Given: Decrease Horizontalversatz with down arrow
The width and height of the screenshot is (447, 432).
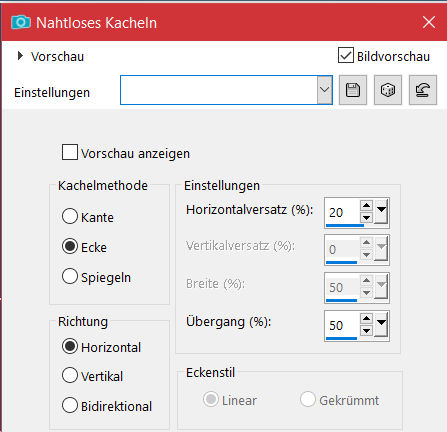Looking at the screenshot, I should (366, 218).
